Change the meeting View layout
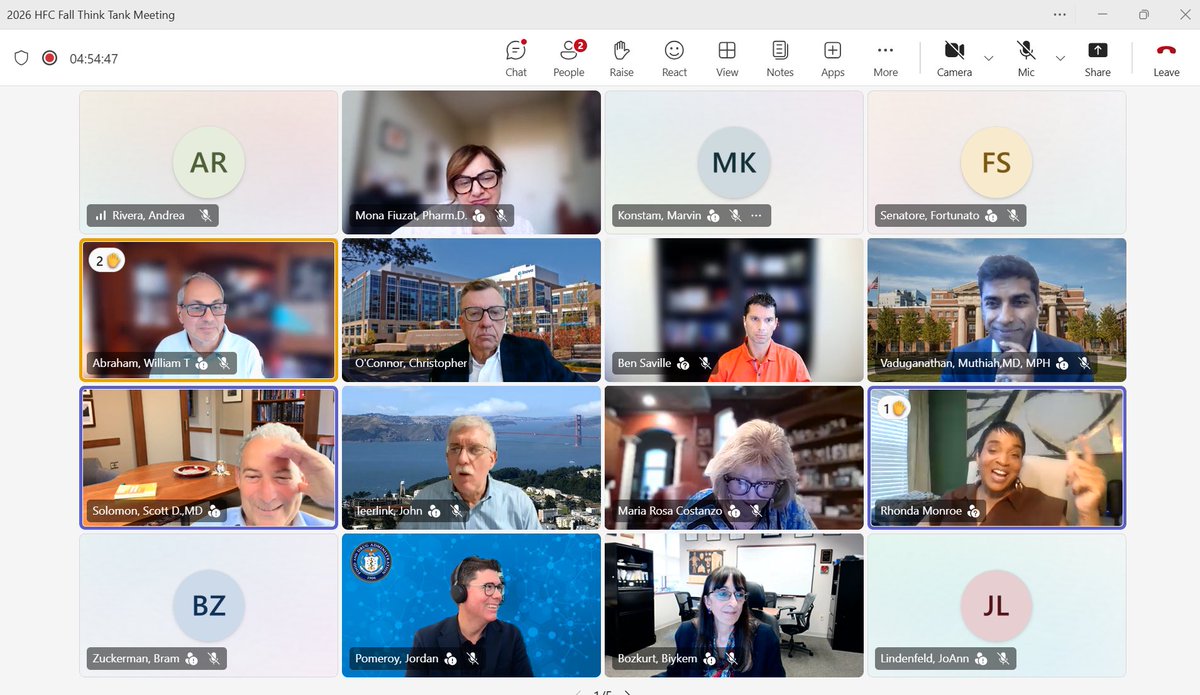The width and height of the screenshot is (1200, 695). click(x=727, y=58)
